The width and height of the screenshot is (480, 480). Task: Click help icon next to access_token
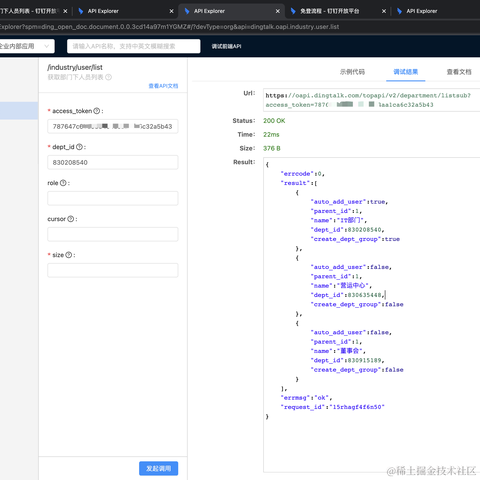[x=97, y=111]
